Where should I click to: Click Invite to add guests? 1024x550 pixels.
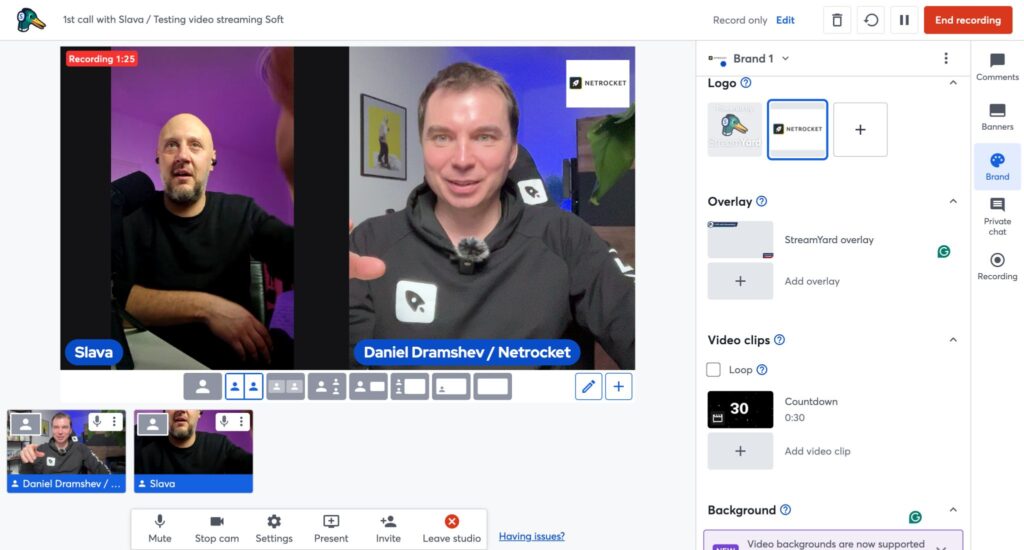pyautogui.click(x=388, y=528)
